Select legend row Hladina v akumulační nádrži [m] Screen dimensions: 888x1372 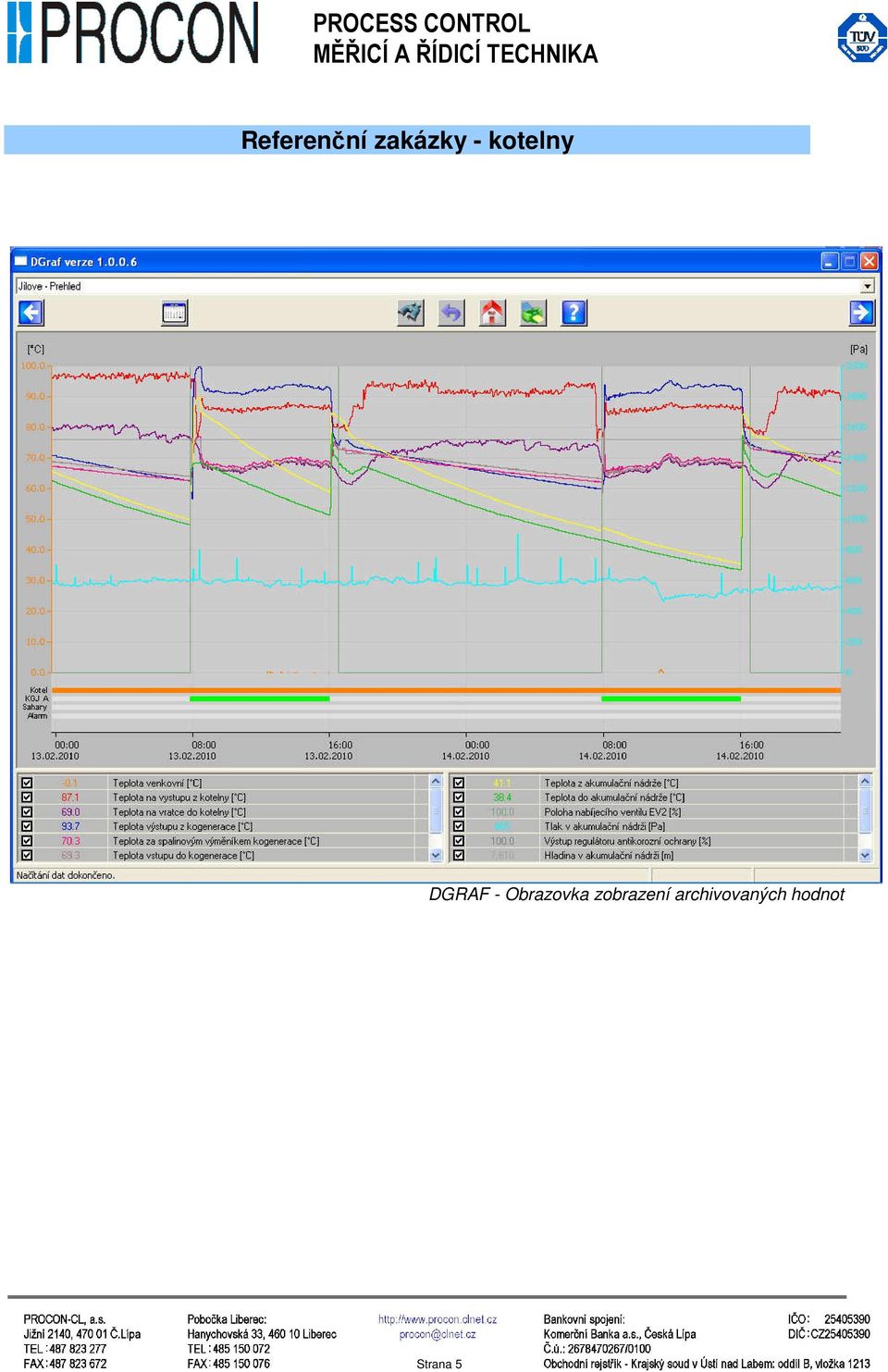pyautogui.click(x=653, y=856)
